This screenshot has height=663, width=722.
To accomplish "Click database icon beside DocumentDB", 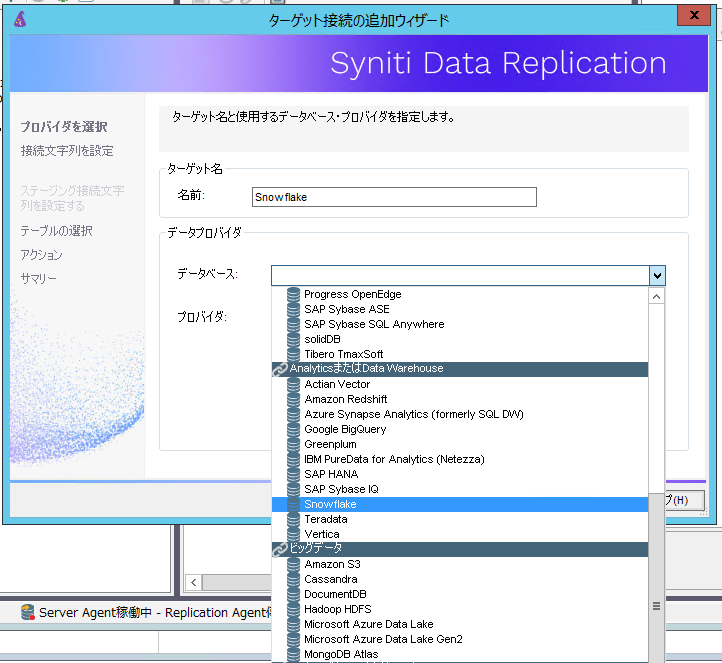I will (x=293, y=594).
